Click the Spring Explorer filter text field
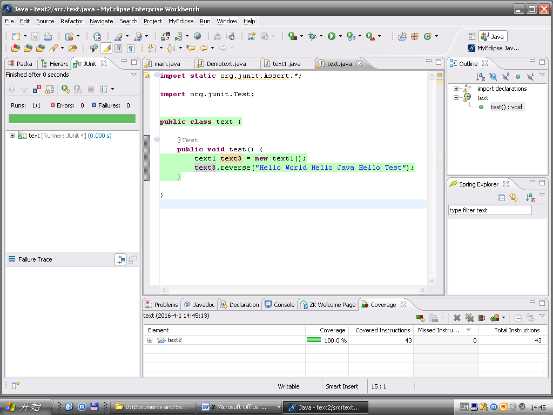Viewport: 553px width, 415px height. point(490,210)
